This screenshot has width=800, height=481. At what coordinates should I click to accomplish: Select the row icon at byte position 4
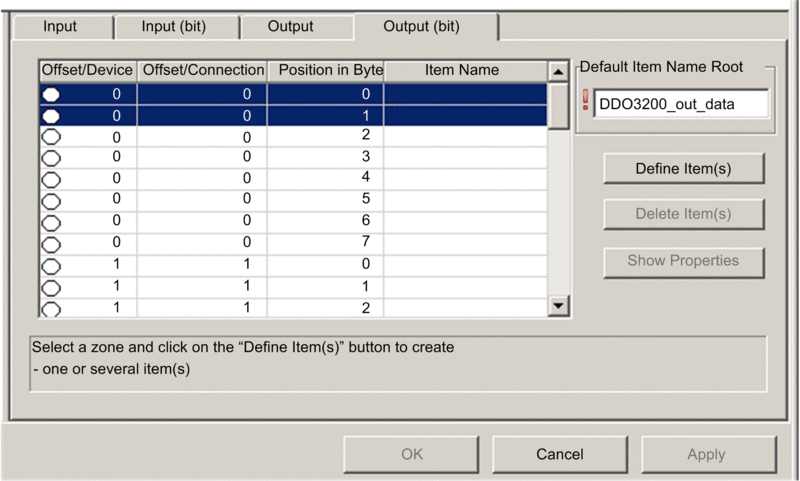pos(51,178)
